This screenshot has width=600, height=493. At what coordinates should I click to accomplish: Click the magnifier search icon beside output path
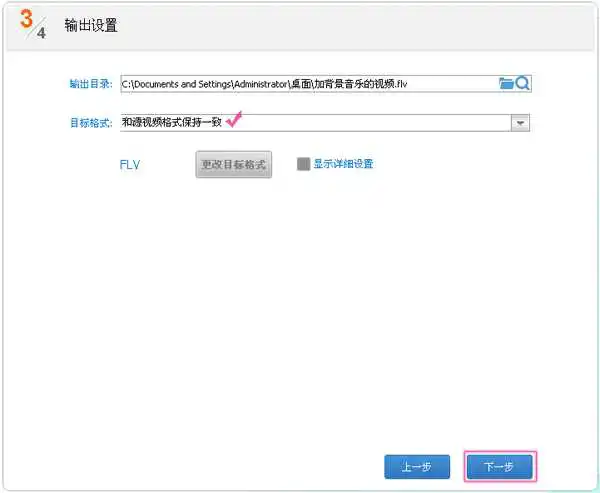pyautogui.click(x=522, y=83)
